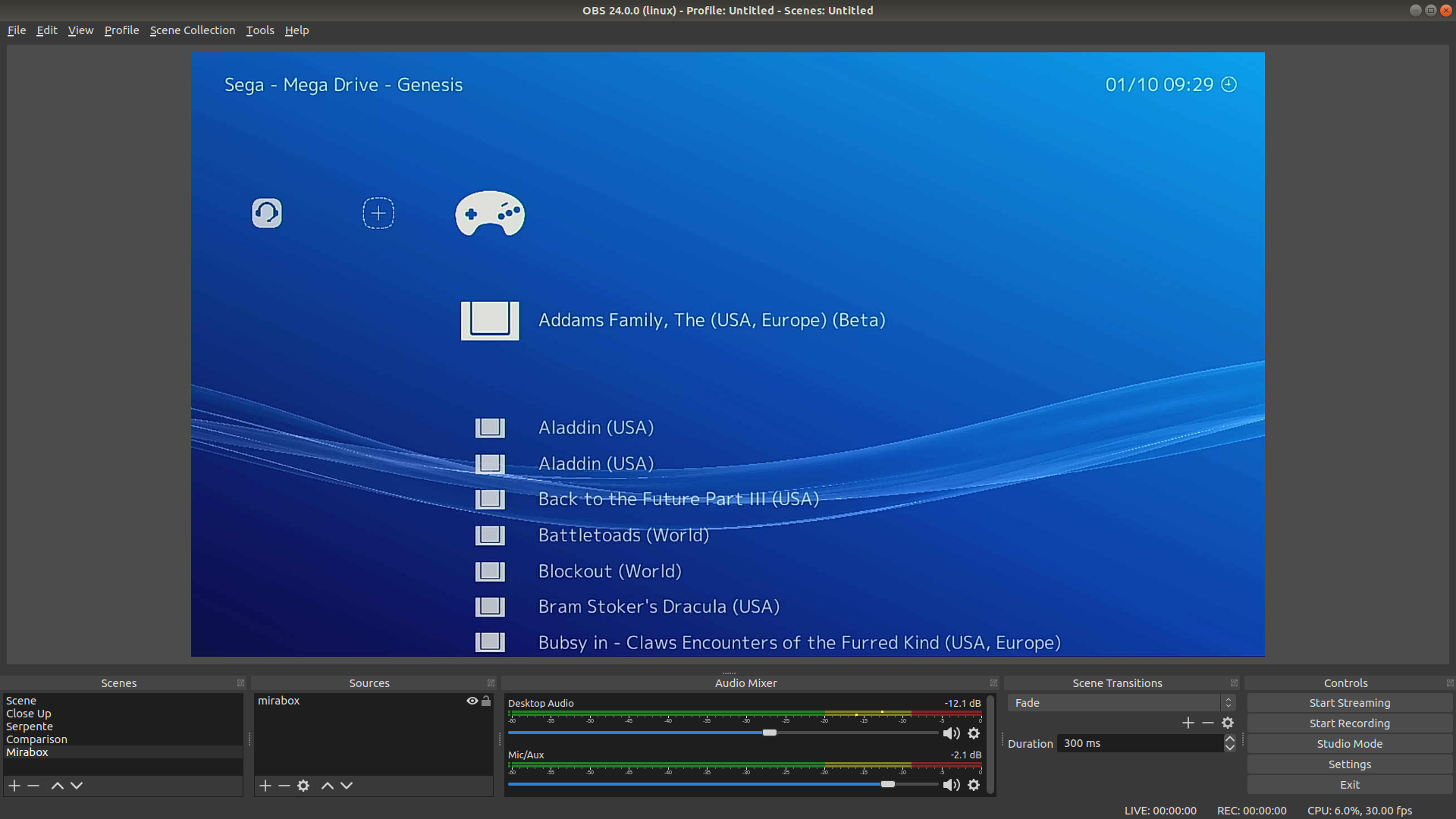Image resolution: width=1456 pixels, height=819 pixels.
Task: Remove the selected source
Action: point(284,786)
